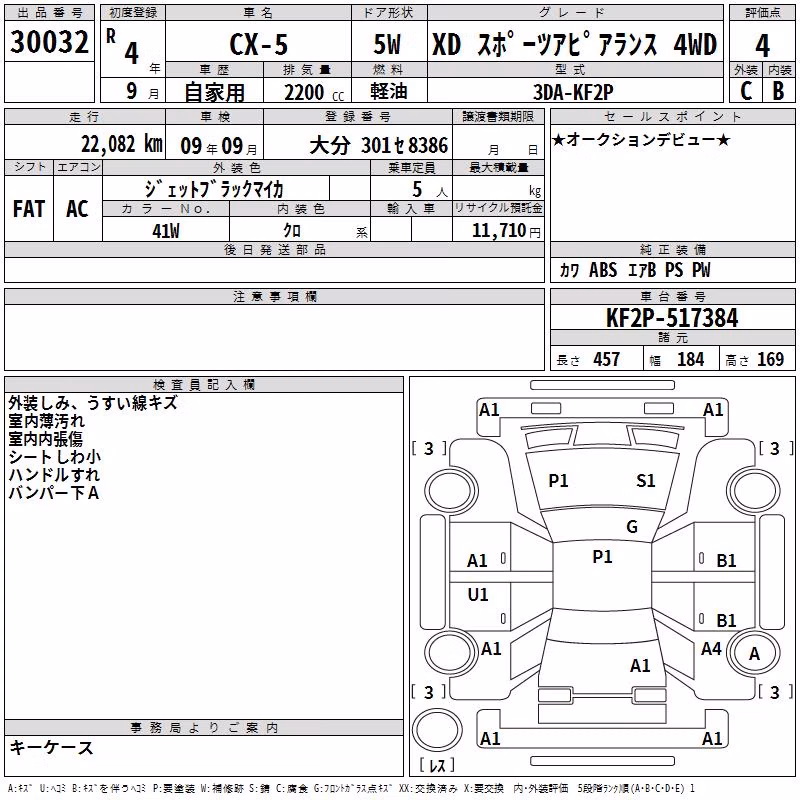Viewport: 800px width, 800px height.
Task: Select the note シートしわ小
Action: [x=55, y=457]
